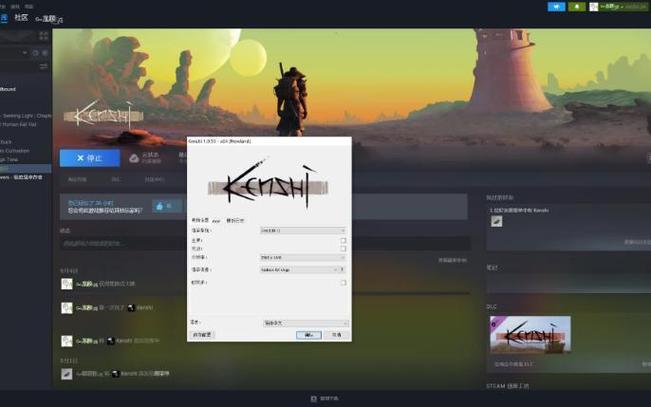Expand the rendering system dropdown
The image size is (651, 407).
[303, 230]
